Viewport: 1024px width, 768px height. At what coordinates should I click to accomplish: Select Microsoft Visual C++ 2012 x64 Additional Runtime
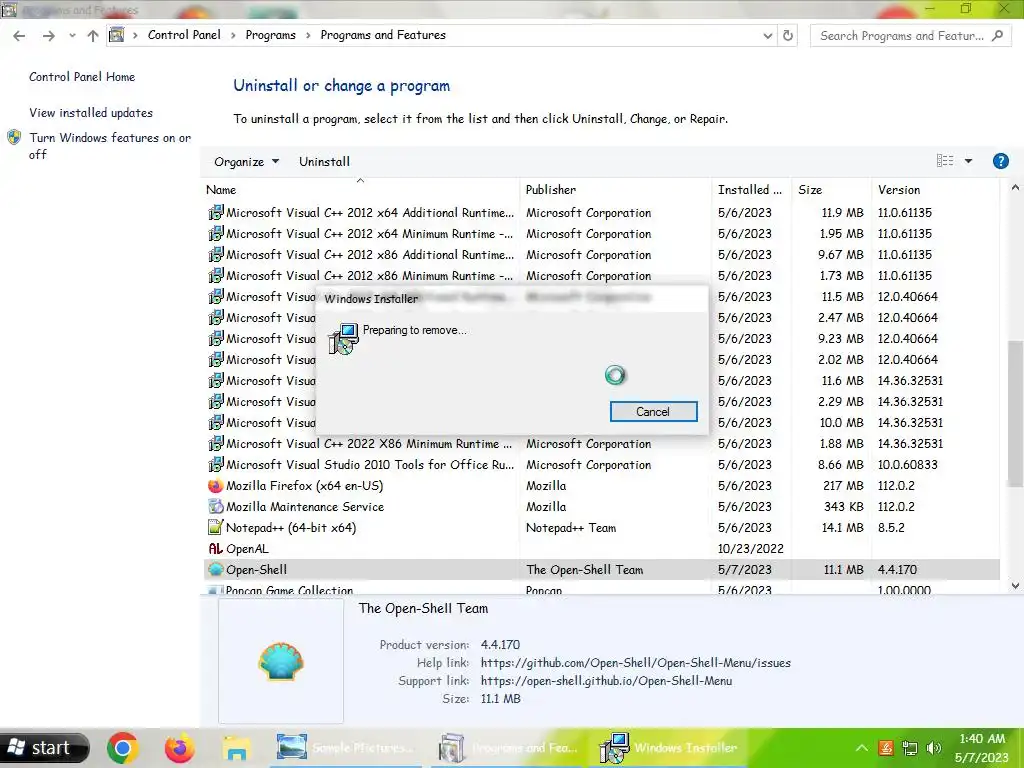pos(601,213)
